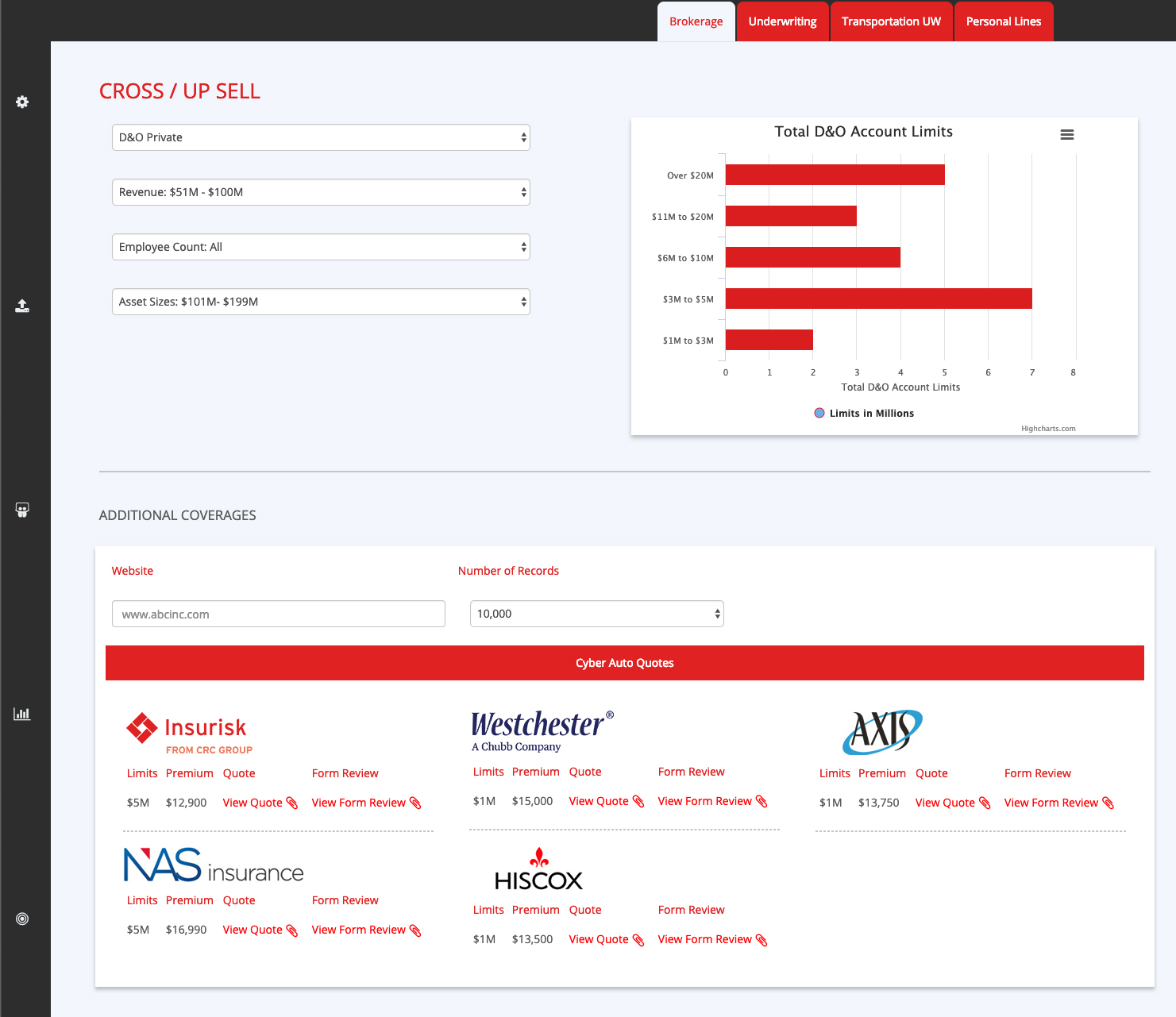Toggle the Limits in Millions legend item

point(864,414)
